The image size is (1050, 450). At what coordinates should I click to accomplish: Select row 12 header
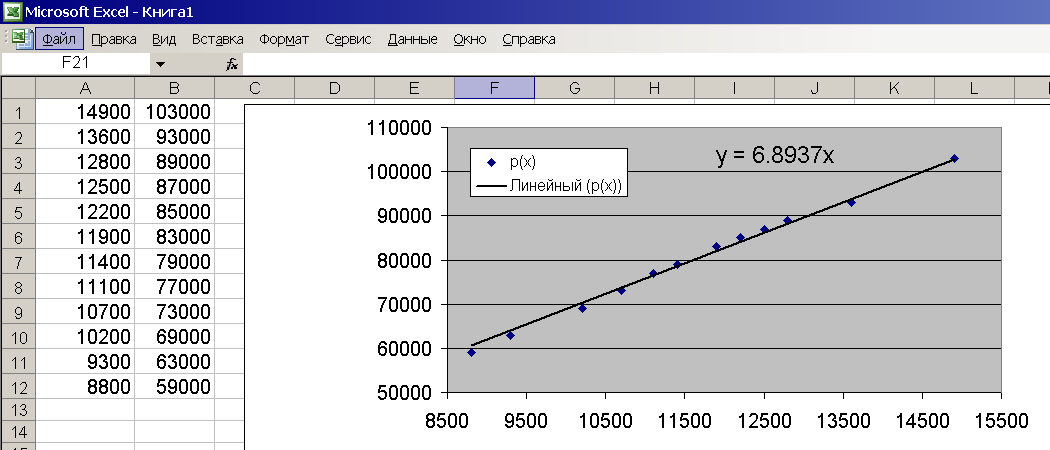coord(18,387)
